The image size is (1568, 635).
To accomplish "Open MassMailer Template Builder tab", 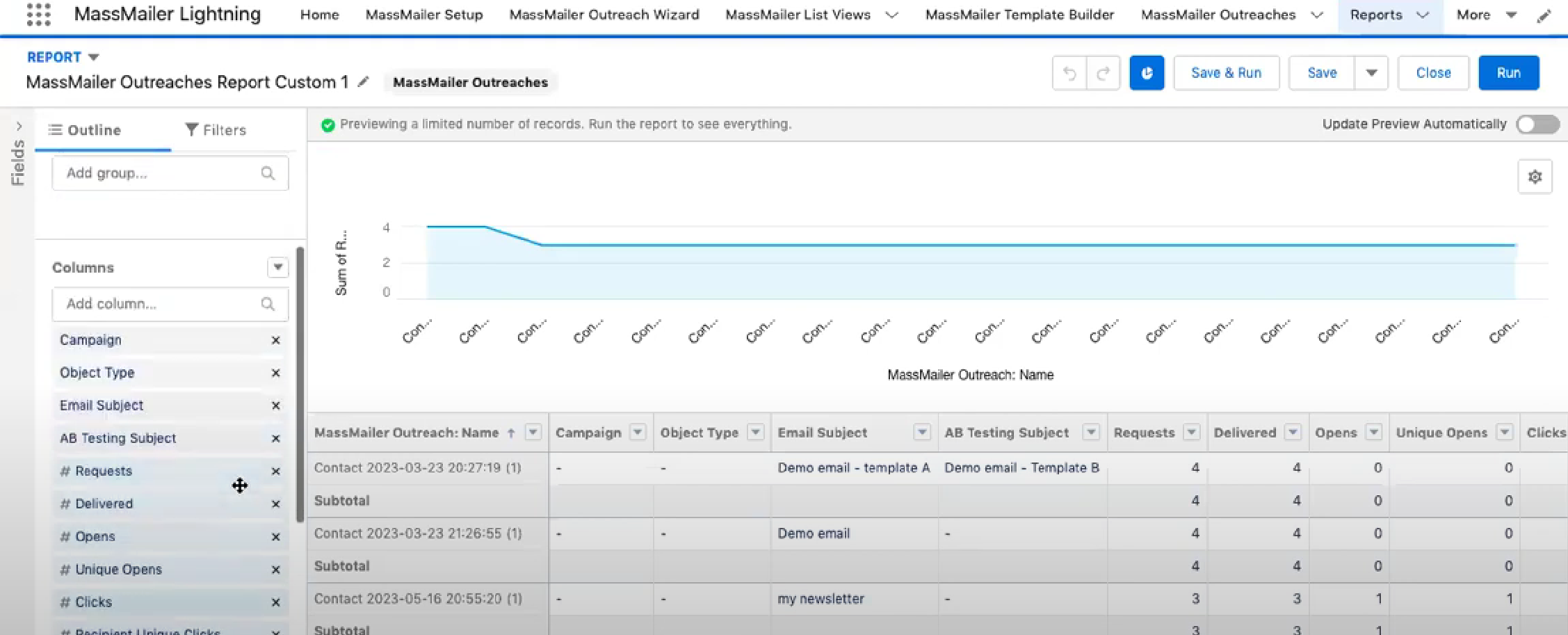I will [x=1019, y=15].
